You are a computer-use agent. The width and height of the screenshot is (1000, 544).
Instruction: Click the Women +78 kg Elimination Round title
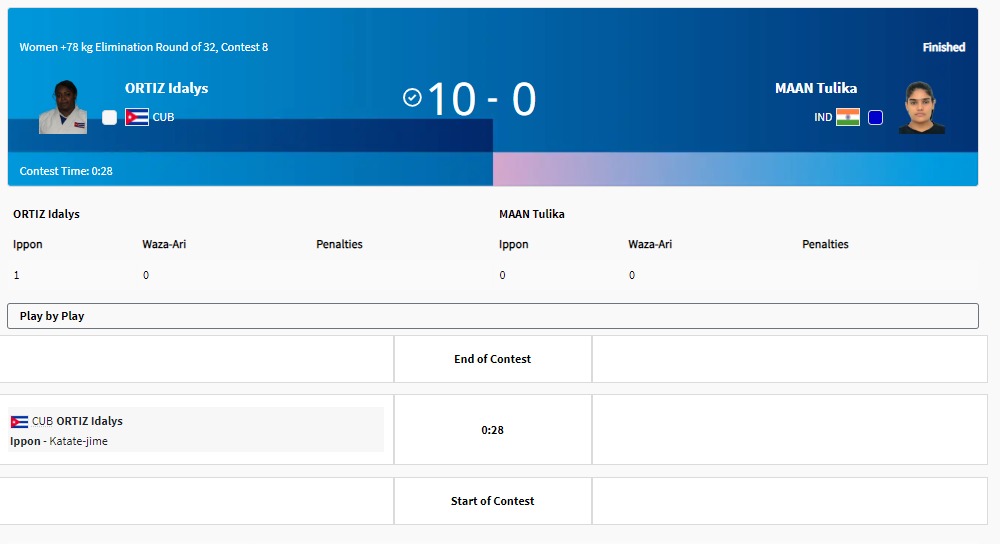pos(144,47)
